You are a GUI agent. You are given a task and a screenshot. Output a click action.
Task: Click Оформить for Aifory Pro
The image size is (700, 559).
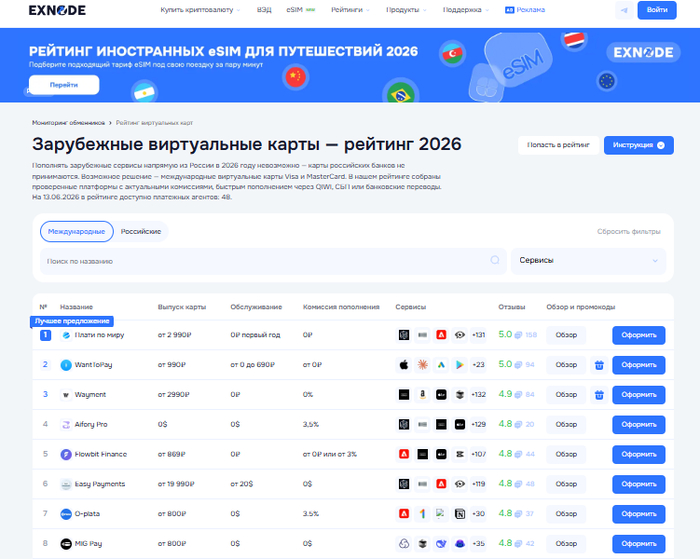pos(639,425)
